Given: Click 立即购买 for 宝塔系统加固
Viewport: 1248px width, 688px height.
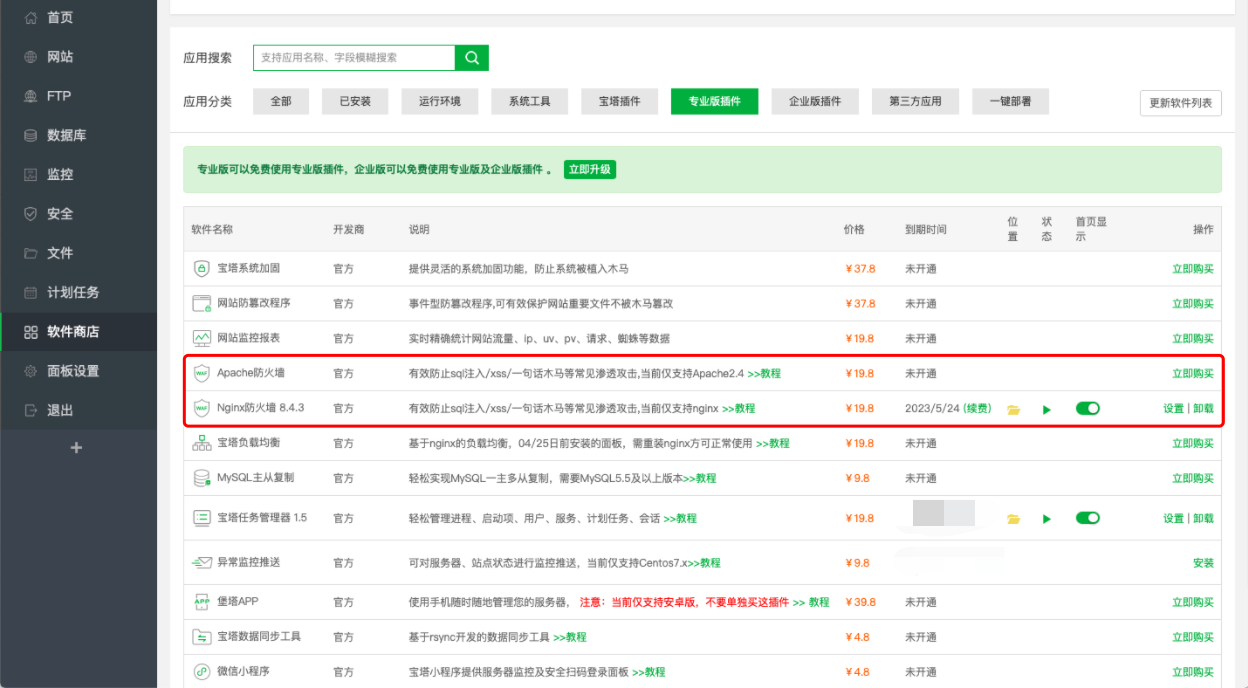Looking at the screenshot, I should pyautogui.click(x=1193, y=269).
